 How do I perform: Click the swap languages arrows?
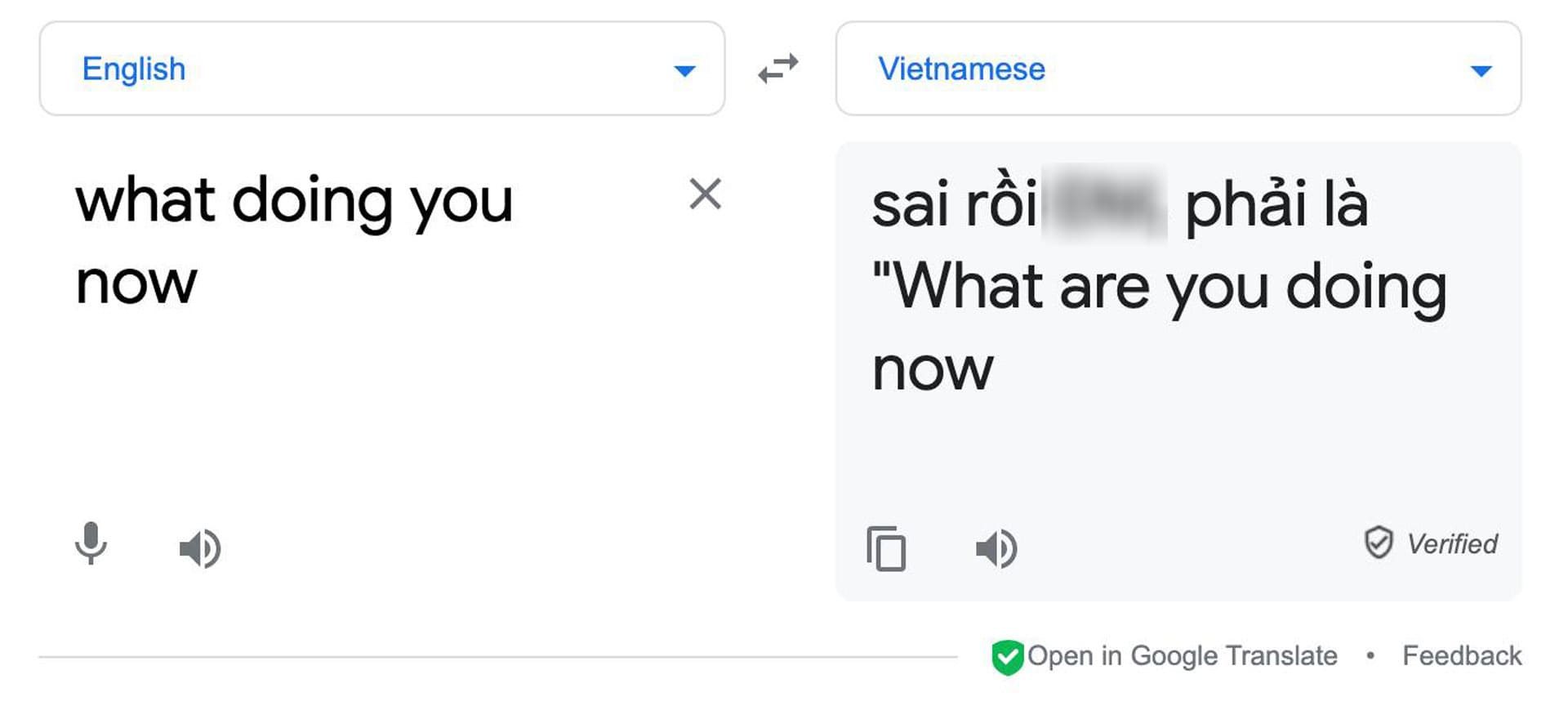pyautogui.click(x=778, y=69)
